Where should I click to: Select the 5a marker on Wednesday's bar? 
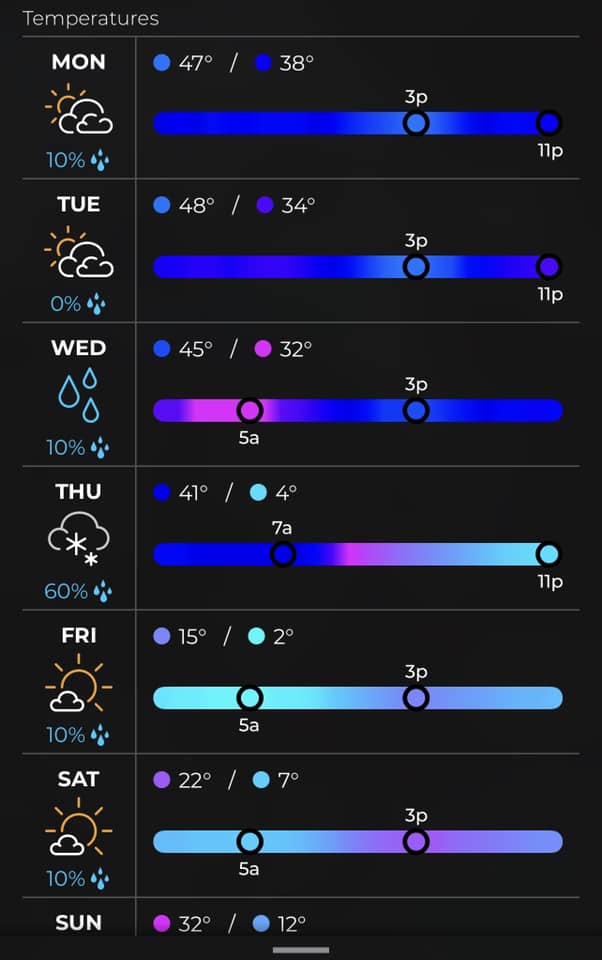[x=249, y=410]
